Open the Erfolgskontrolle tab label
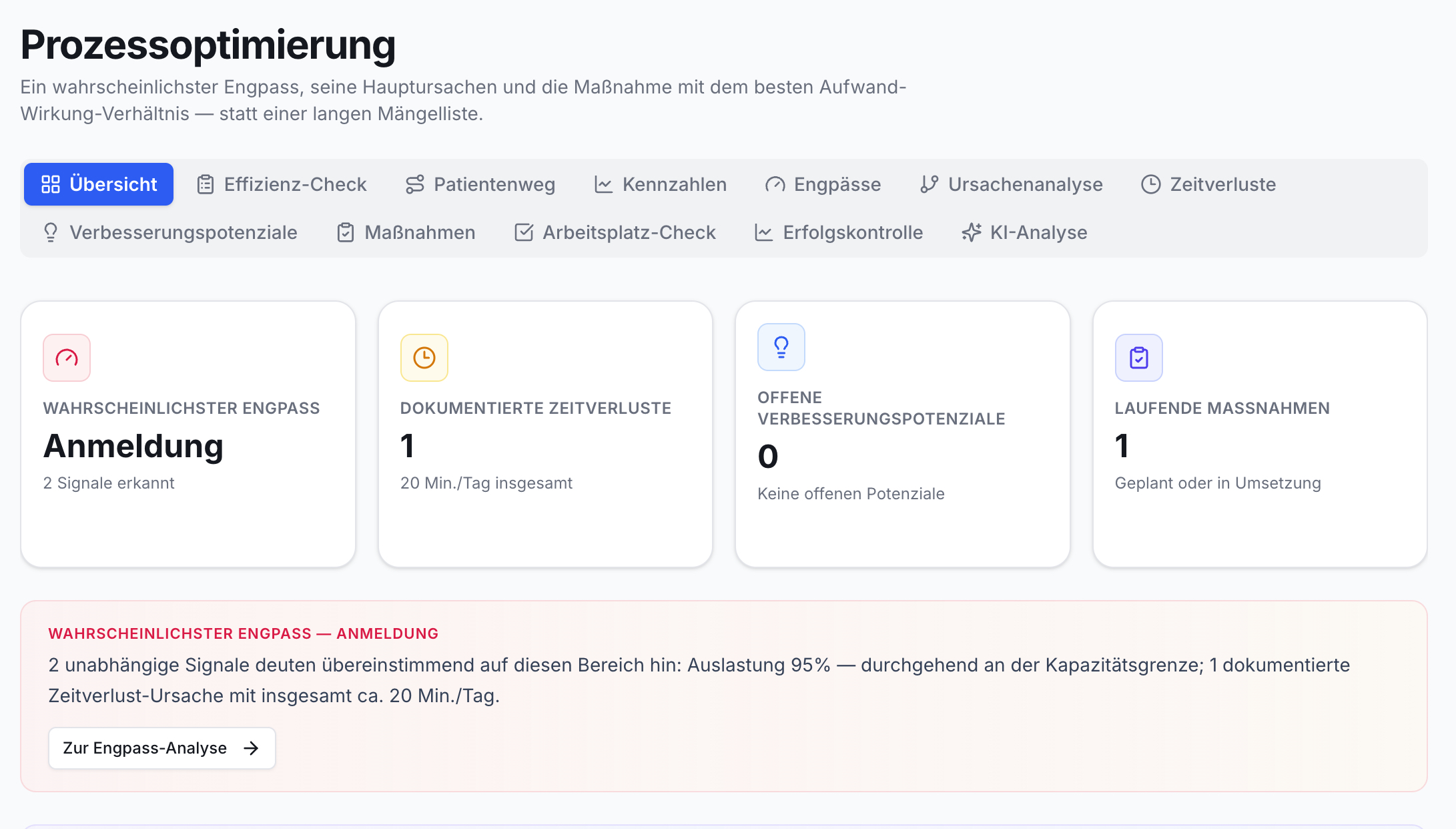The image size is (1456, 829). pyautogui.click(x=853, y=232)
